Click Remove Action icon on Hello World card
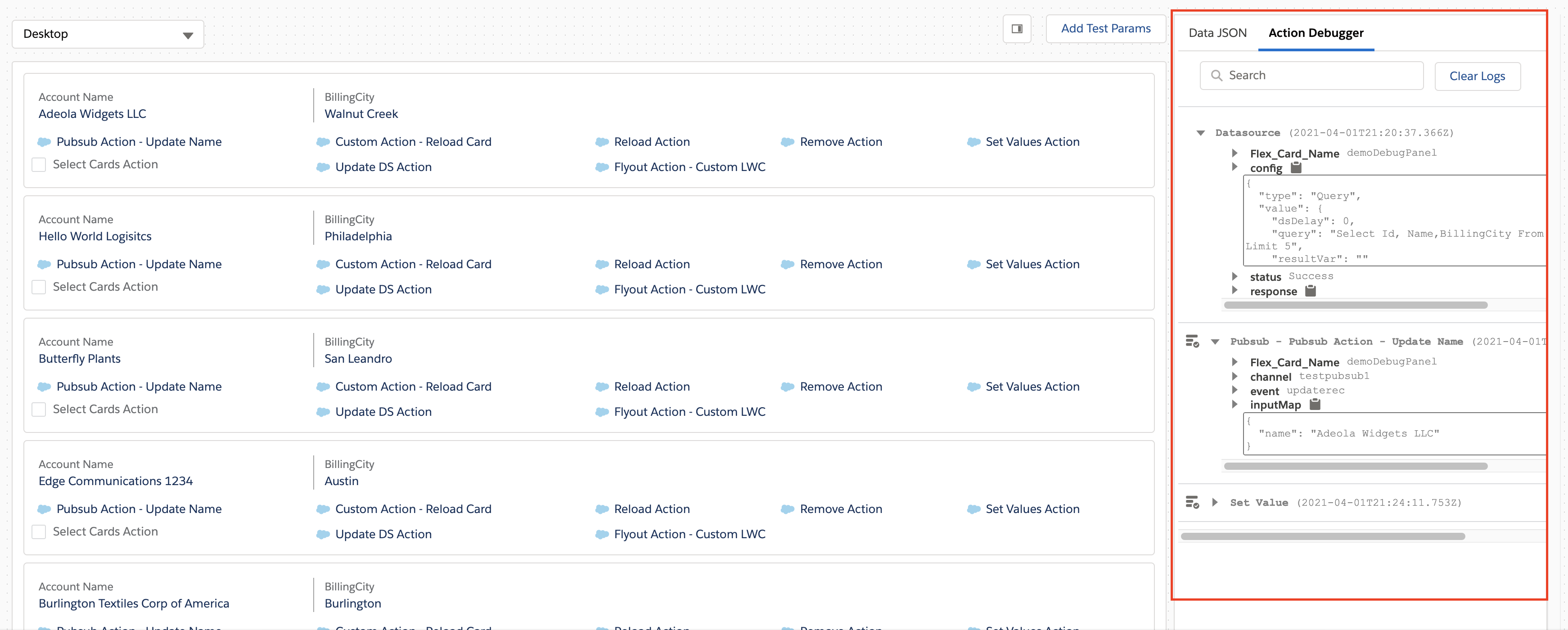Screen dimensions: 1568x630 (787, 264)
